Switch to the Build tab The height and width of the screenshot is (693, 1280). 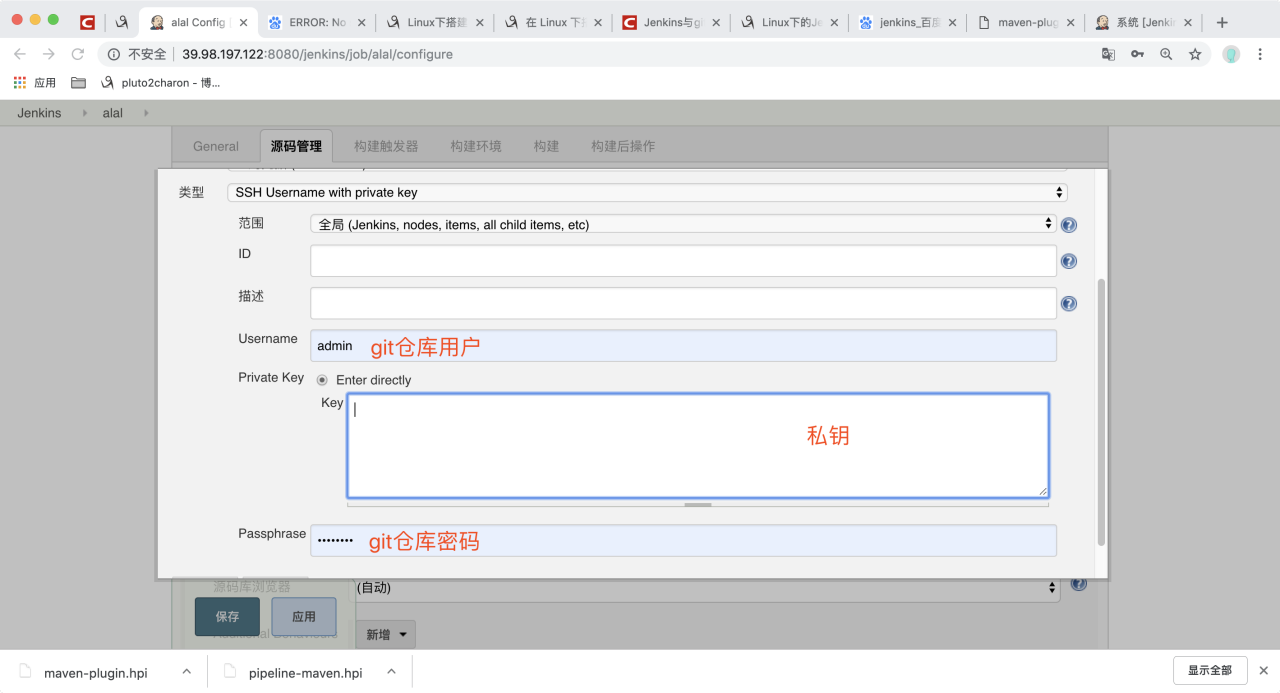pyautogui.click(x=546, y=146)
